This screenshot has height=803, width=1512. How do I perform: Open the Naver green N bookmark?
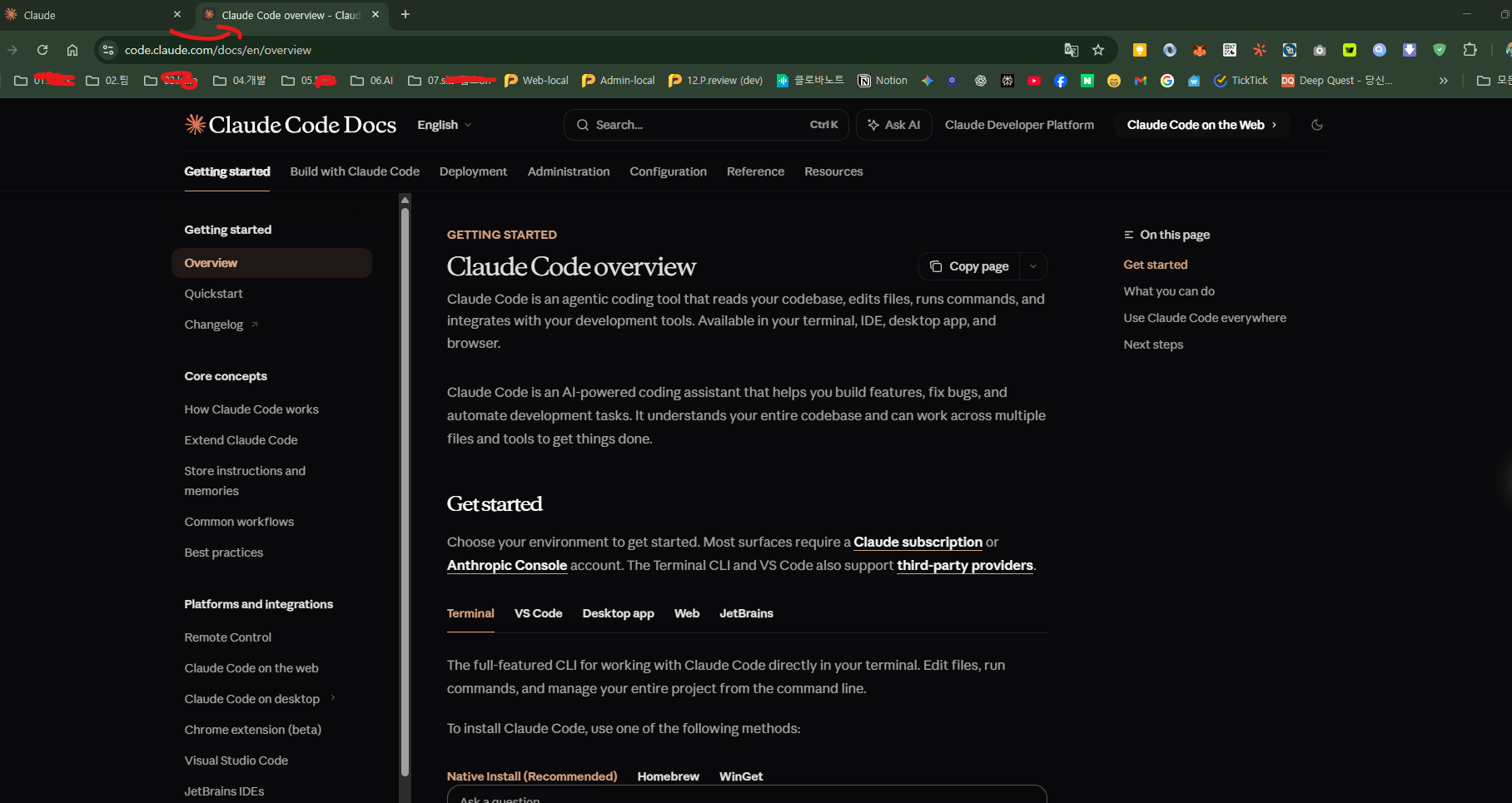(1087, 81)
